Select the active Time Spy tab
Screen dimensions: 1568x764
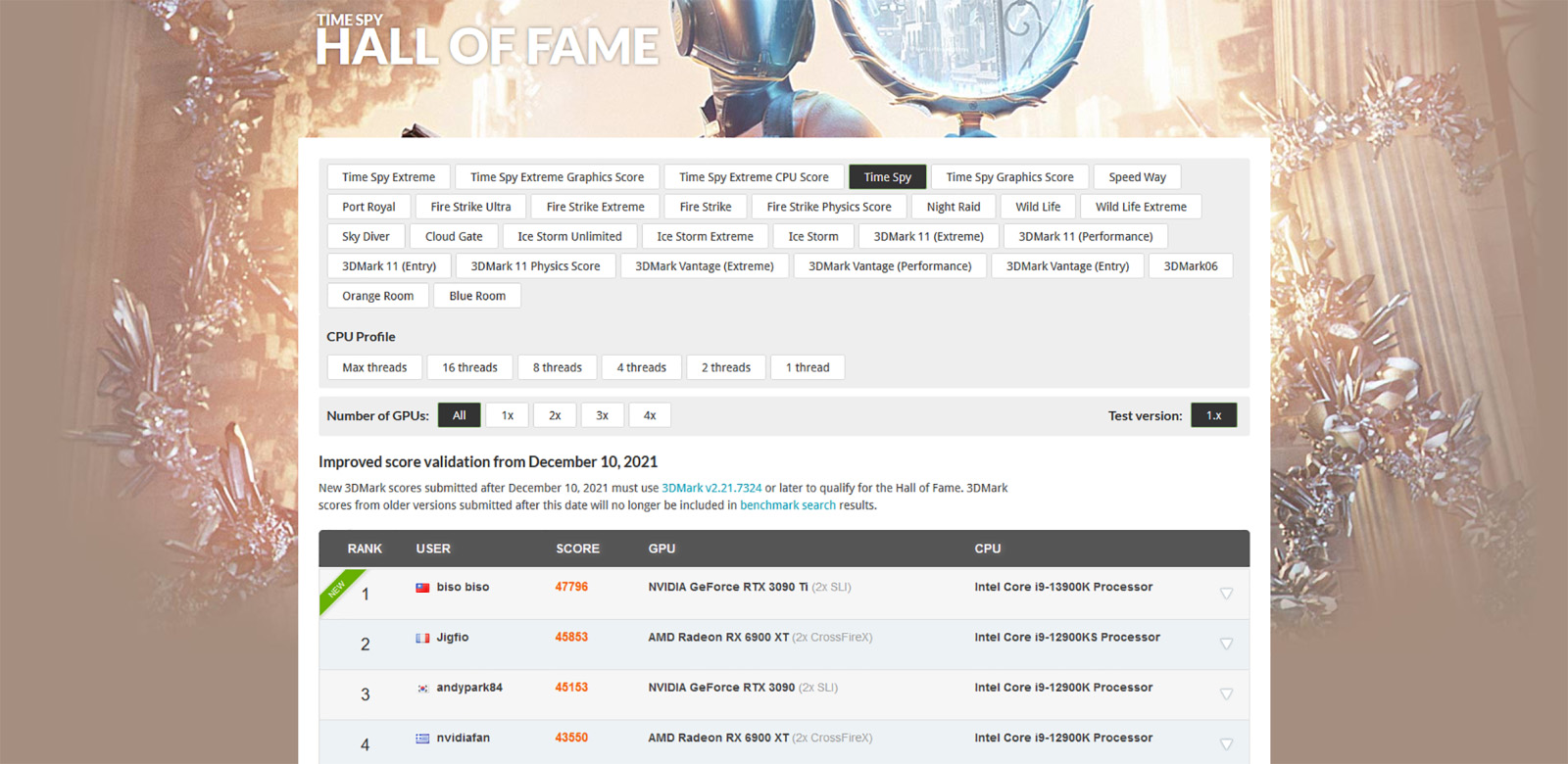[888, 177]
